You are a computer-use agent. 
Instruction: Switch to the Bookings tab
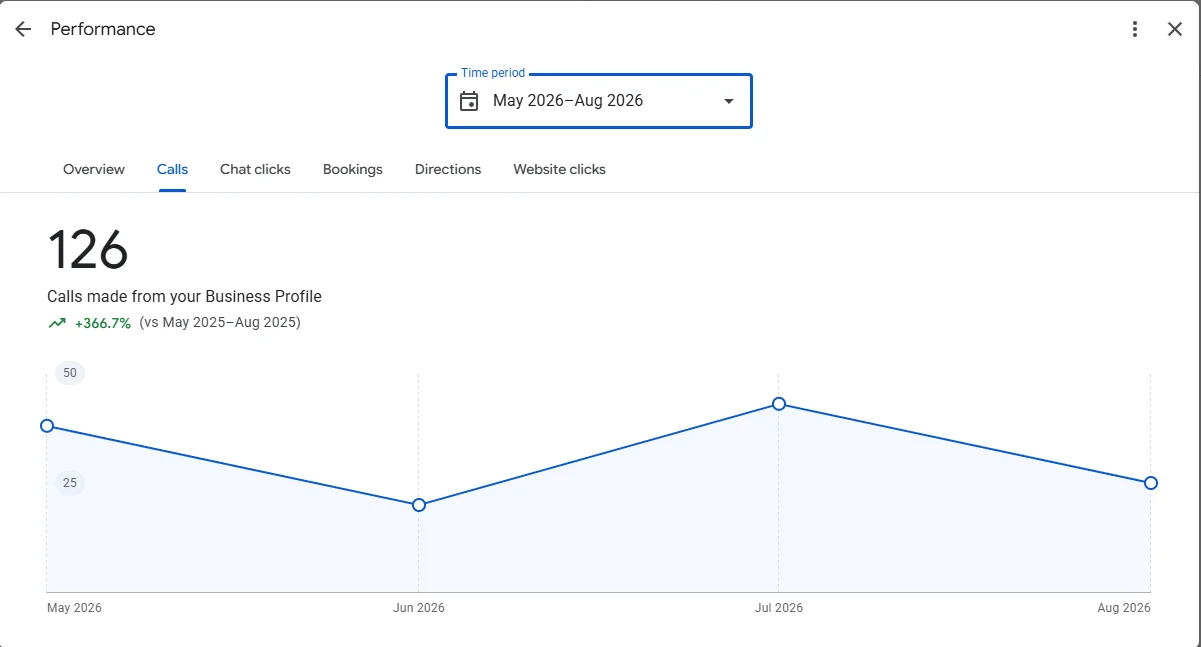353,169
